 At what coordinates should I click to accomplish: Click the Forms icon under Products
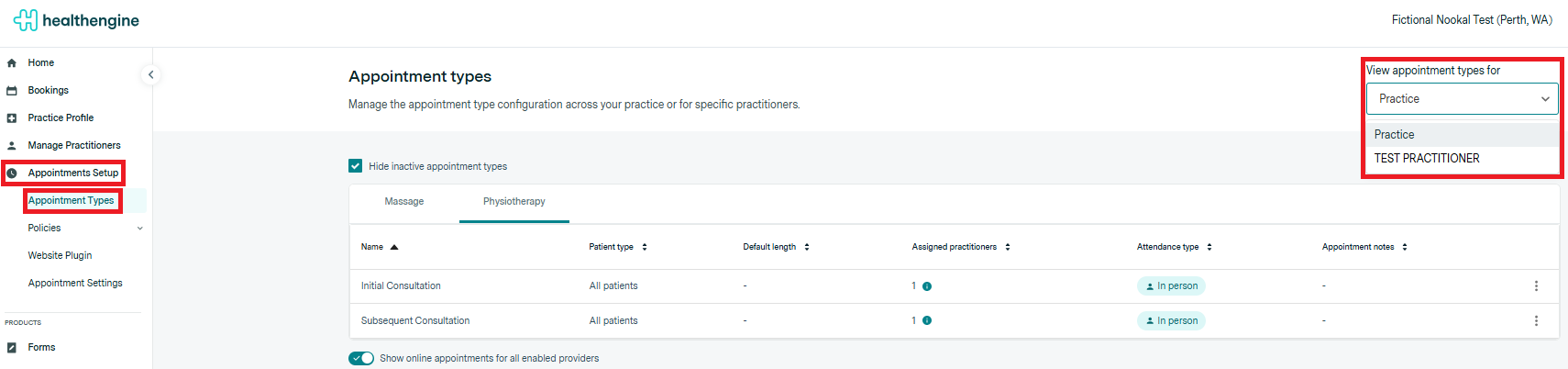(12, 348)
